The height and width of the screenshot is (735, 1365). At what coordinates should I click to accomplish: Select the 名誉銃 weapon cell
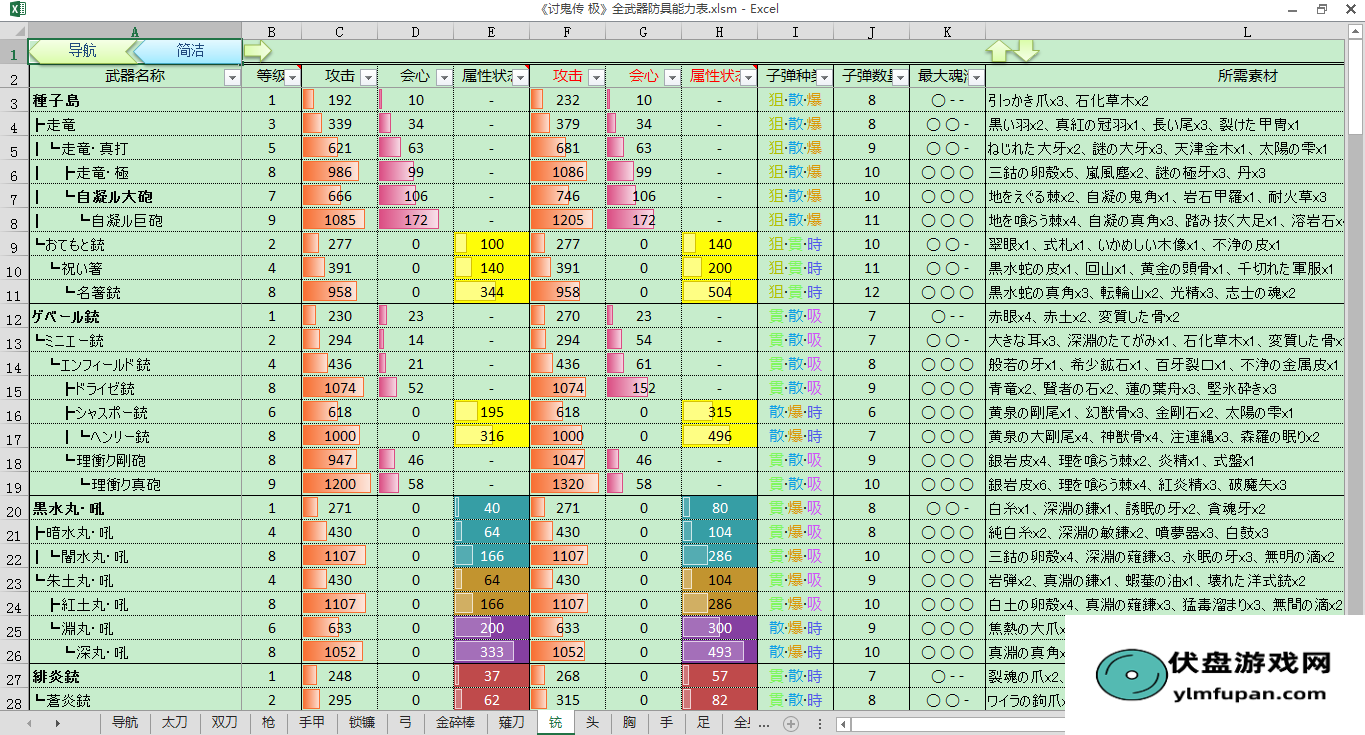click(x=135, y=292)
